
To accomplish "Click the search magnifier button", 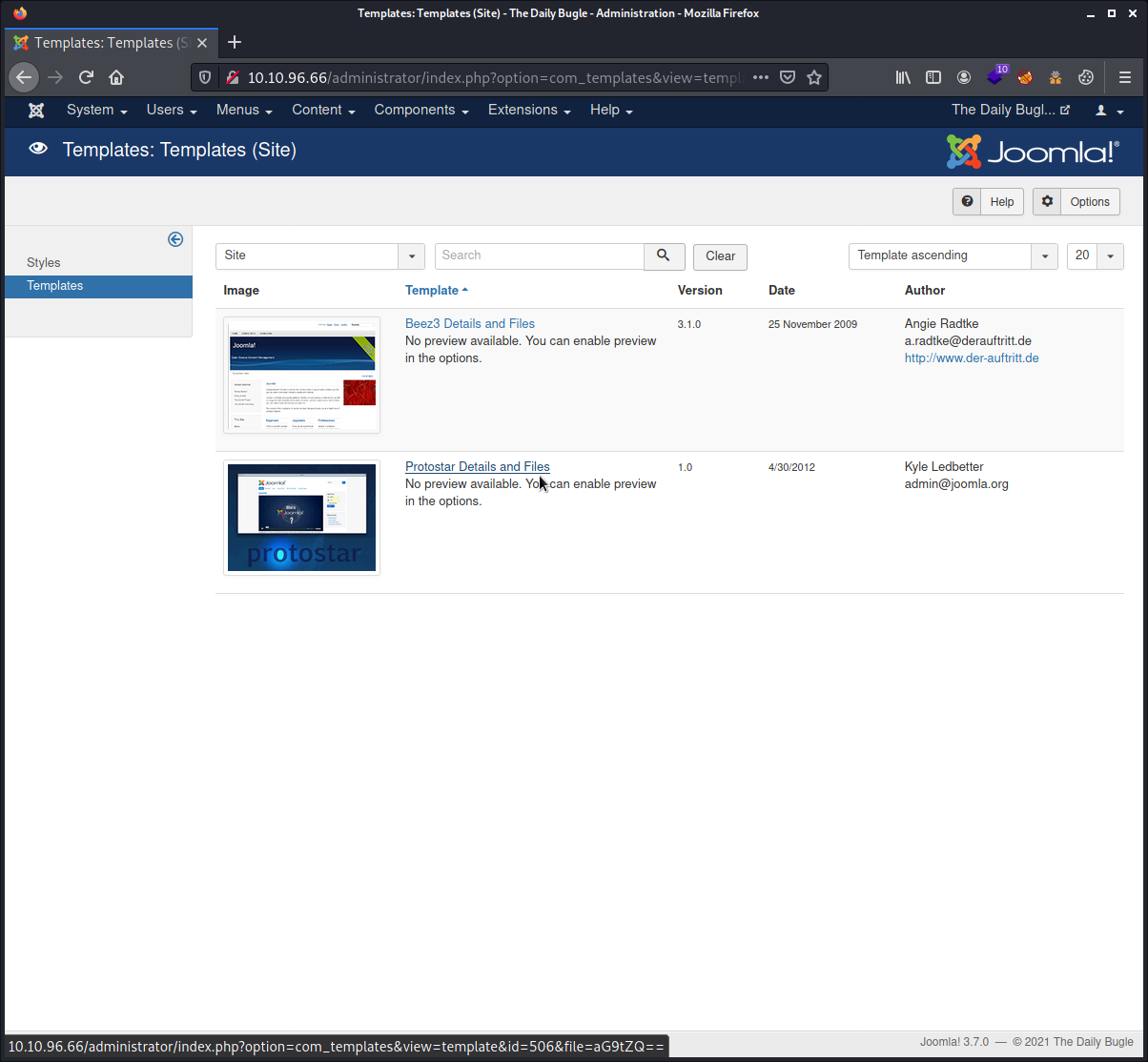I will point(665,256).
